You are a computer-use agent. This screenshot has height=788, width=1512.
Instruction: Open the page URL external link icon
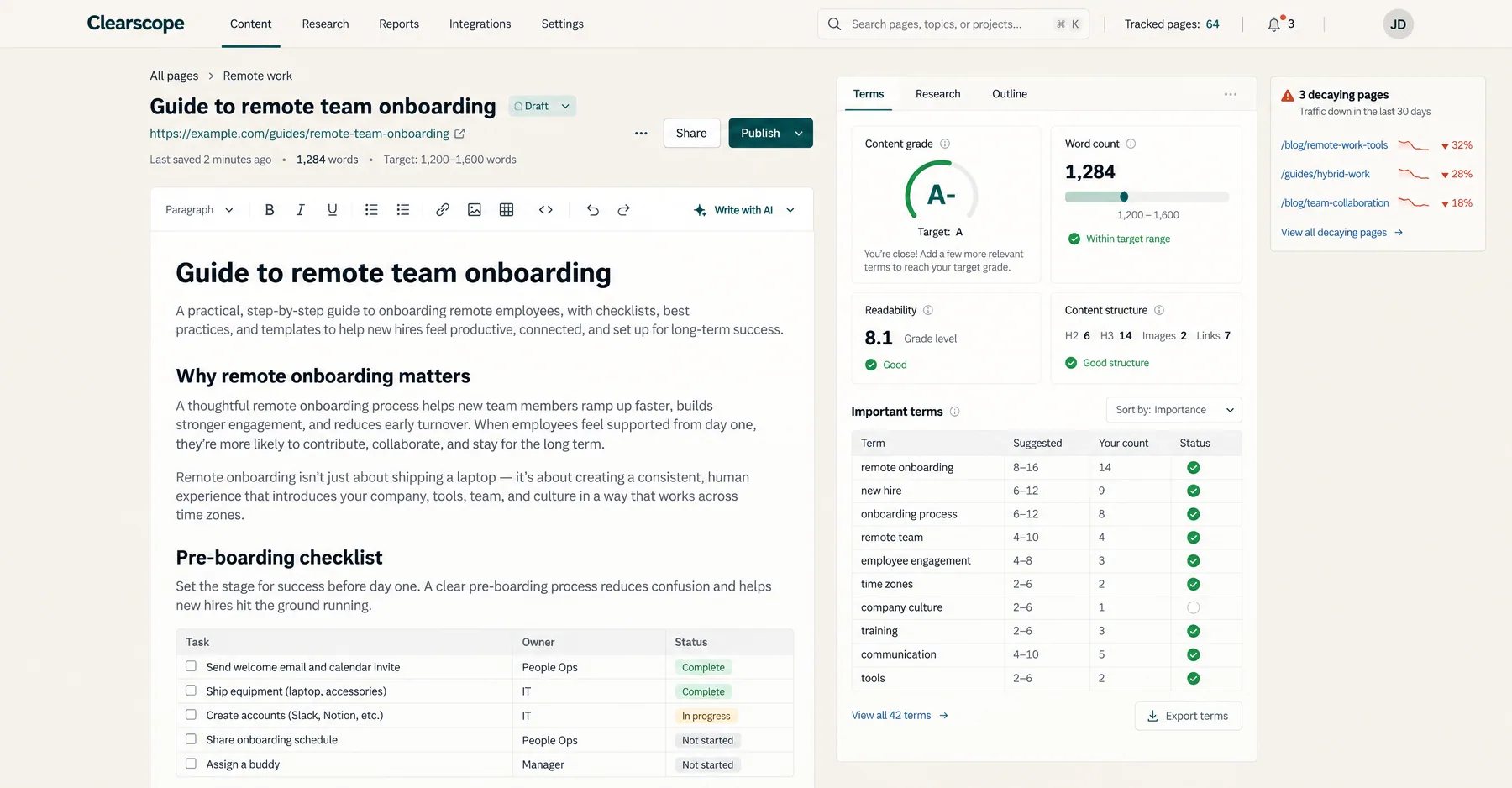click(x=459, y=134)
